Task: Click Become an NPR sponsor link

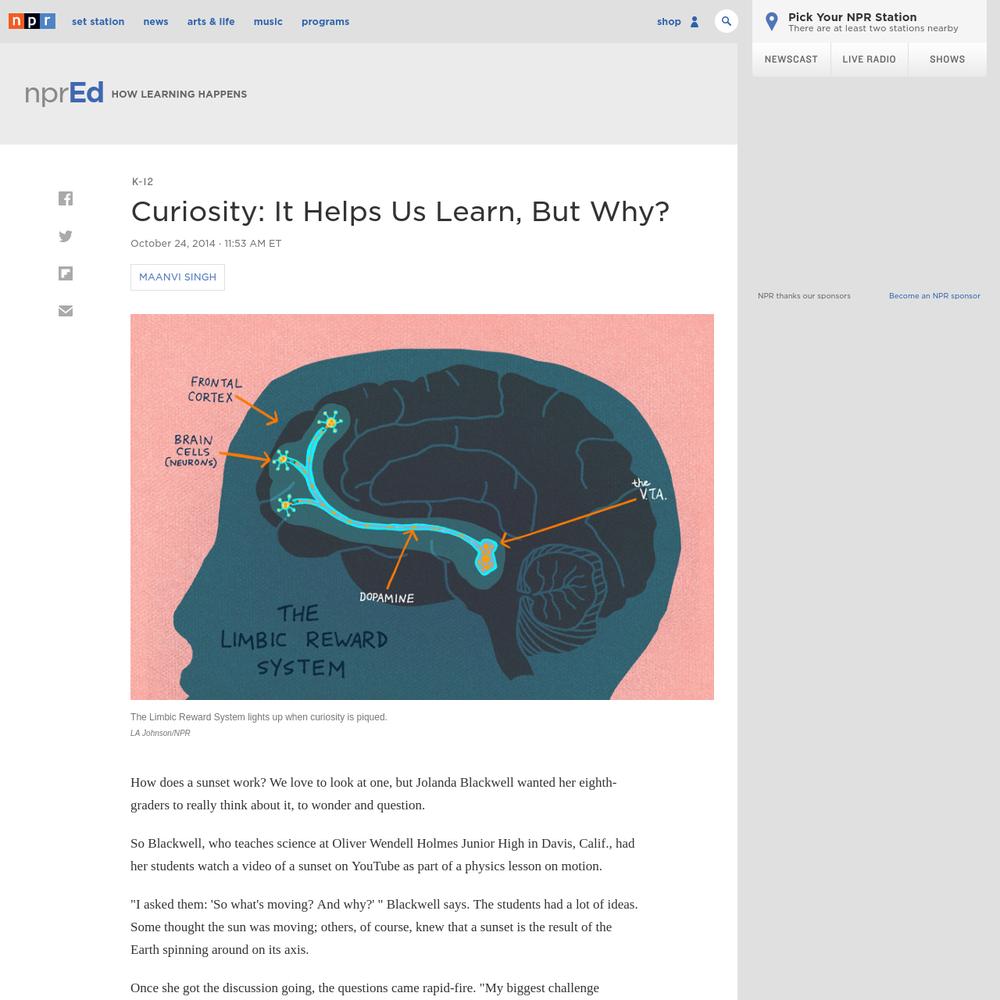Action: click(934, 296)
